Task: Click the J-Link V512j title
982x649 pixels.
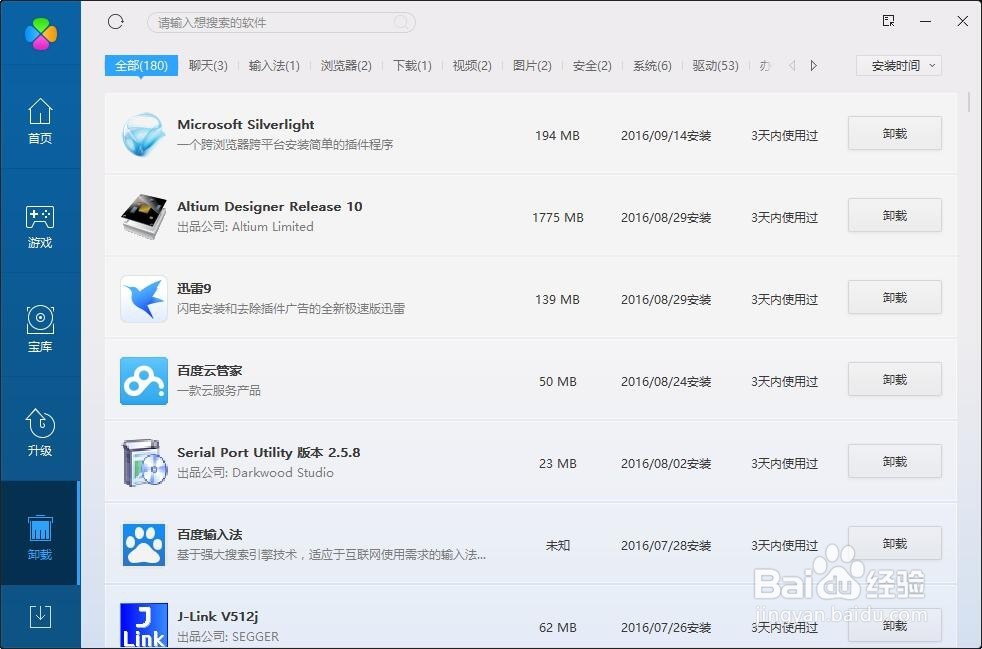Action: (217, 617)
